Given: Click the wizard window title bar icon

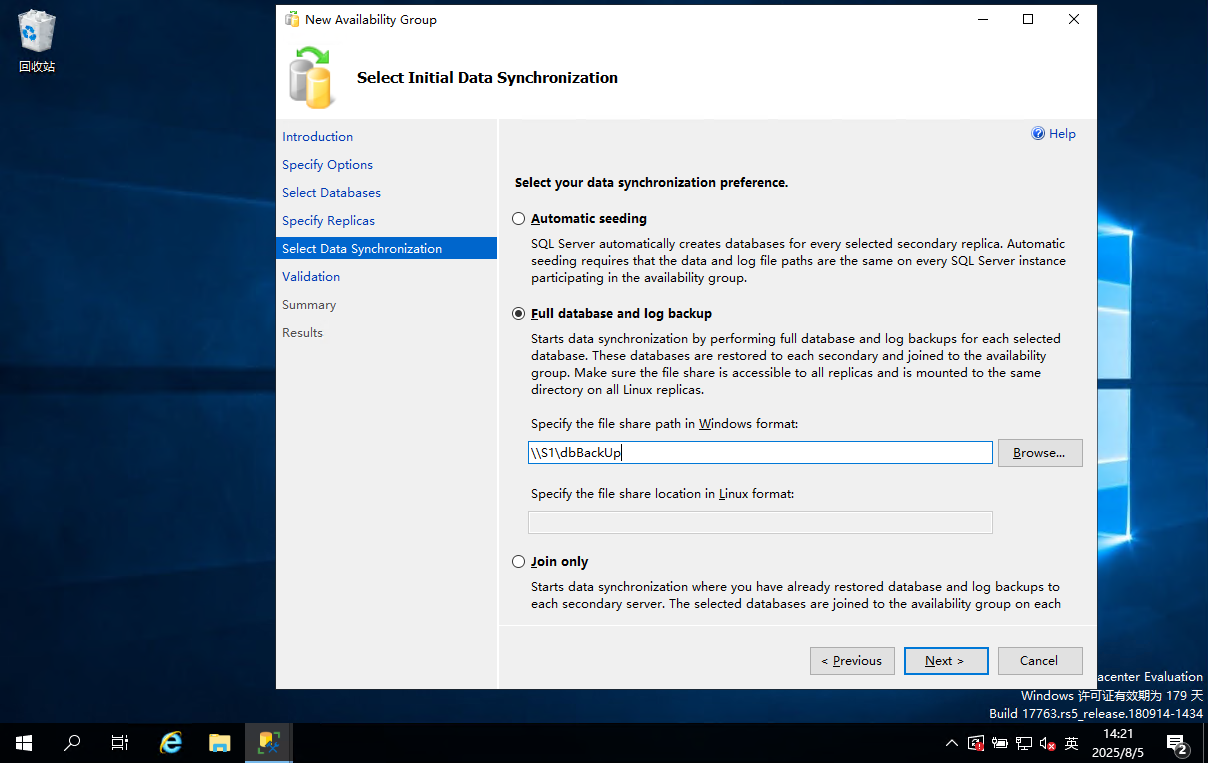Looking at the screenshot, I should [x=292, y=19].
